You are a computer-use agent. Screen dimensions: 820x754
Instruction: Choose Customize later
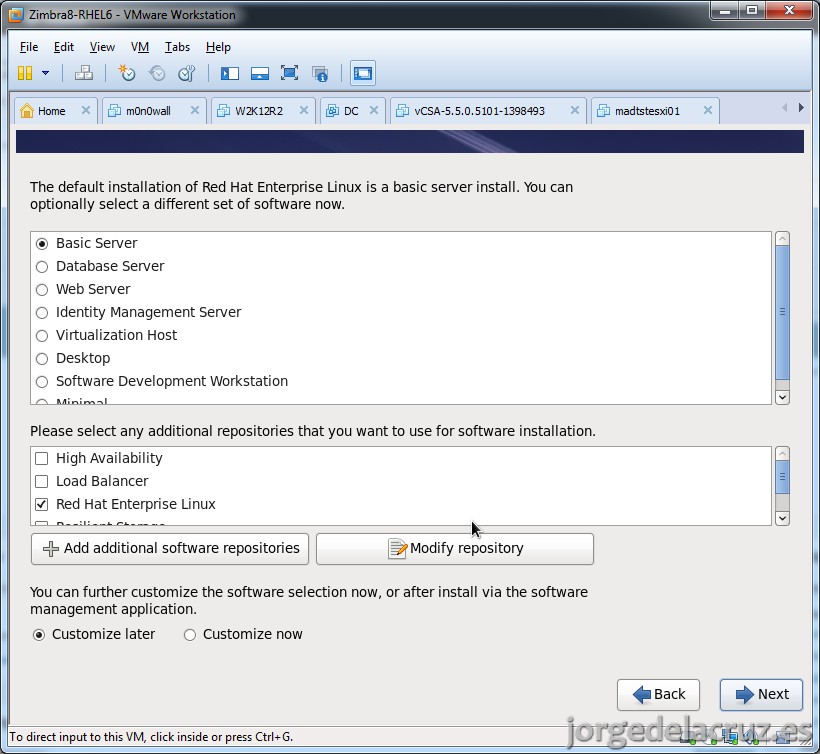[x=39, y=635]
